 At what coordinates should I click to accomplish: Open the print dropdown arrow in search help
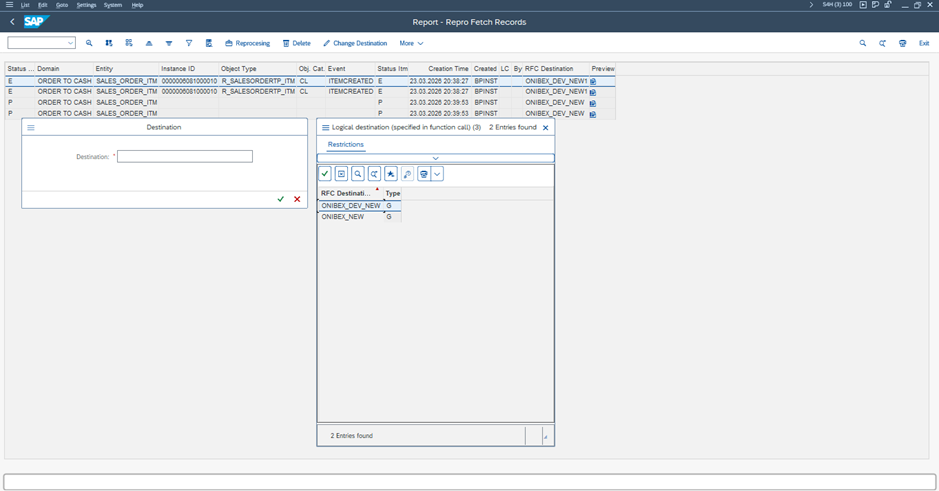pyautogui.click(x=437, y=174)
